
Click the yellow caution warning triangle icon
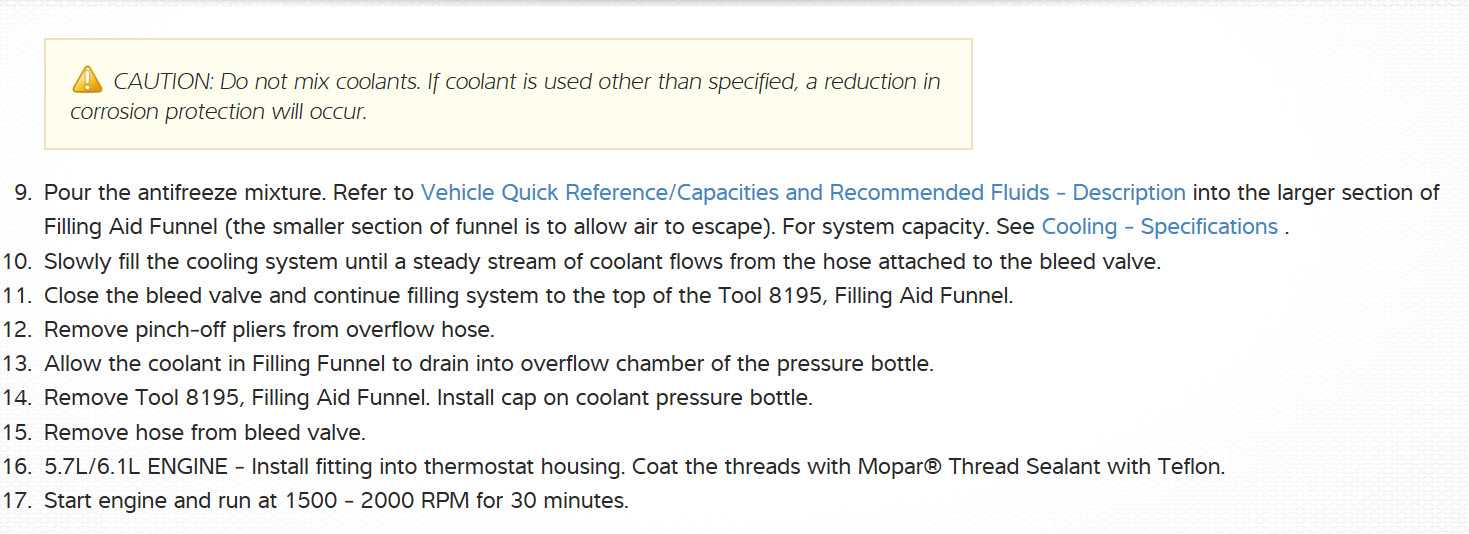(88, 79)
